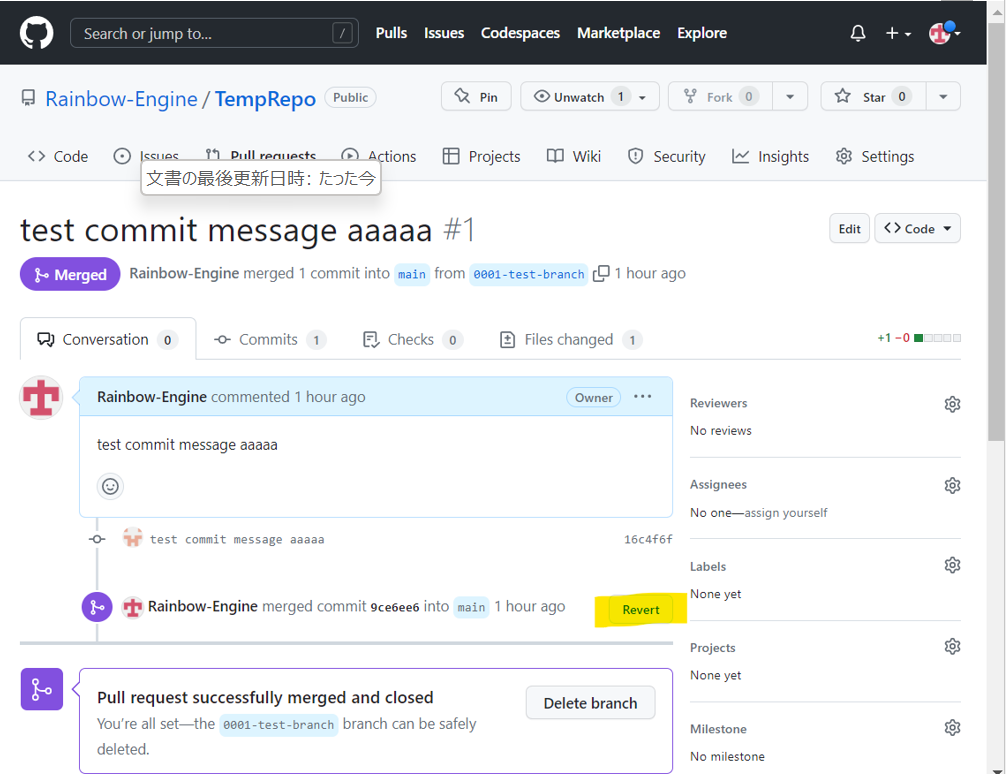Open the comment's three-dot options menu
The height and width of the screenshot is (774, 1006).
pos(642,397)
